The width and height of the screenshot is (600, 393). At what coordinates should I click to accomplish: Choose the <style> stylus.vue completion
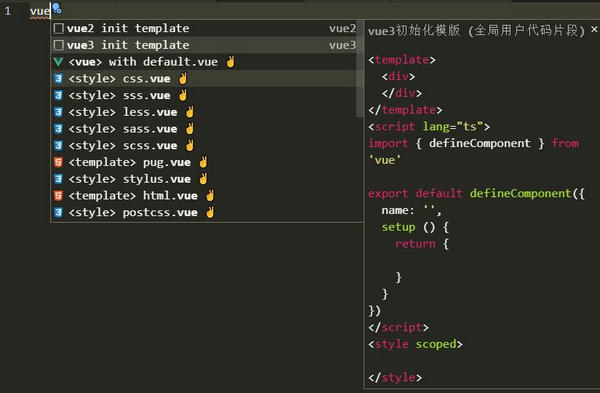(x=207, y=179)
